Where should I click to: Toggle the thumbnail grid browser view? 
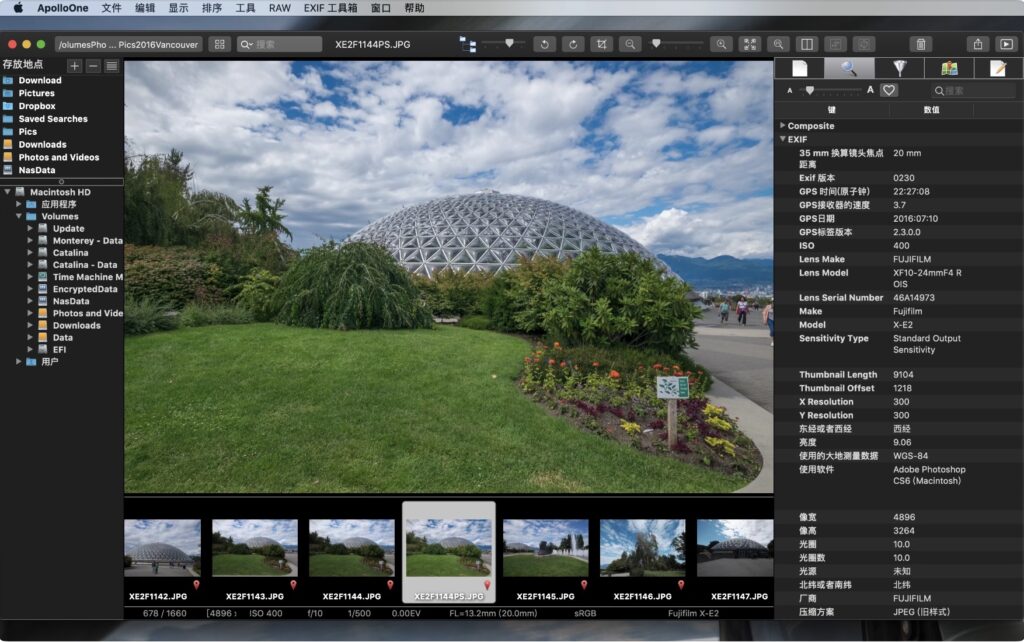[220, 44]
